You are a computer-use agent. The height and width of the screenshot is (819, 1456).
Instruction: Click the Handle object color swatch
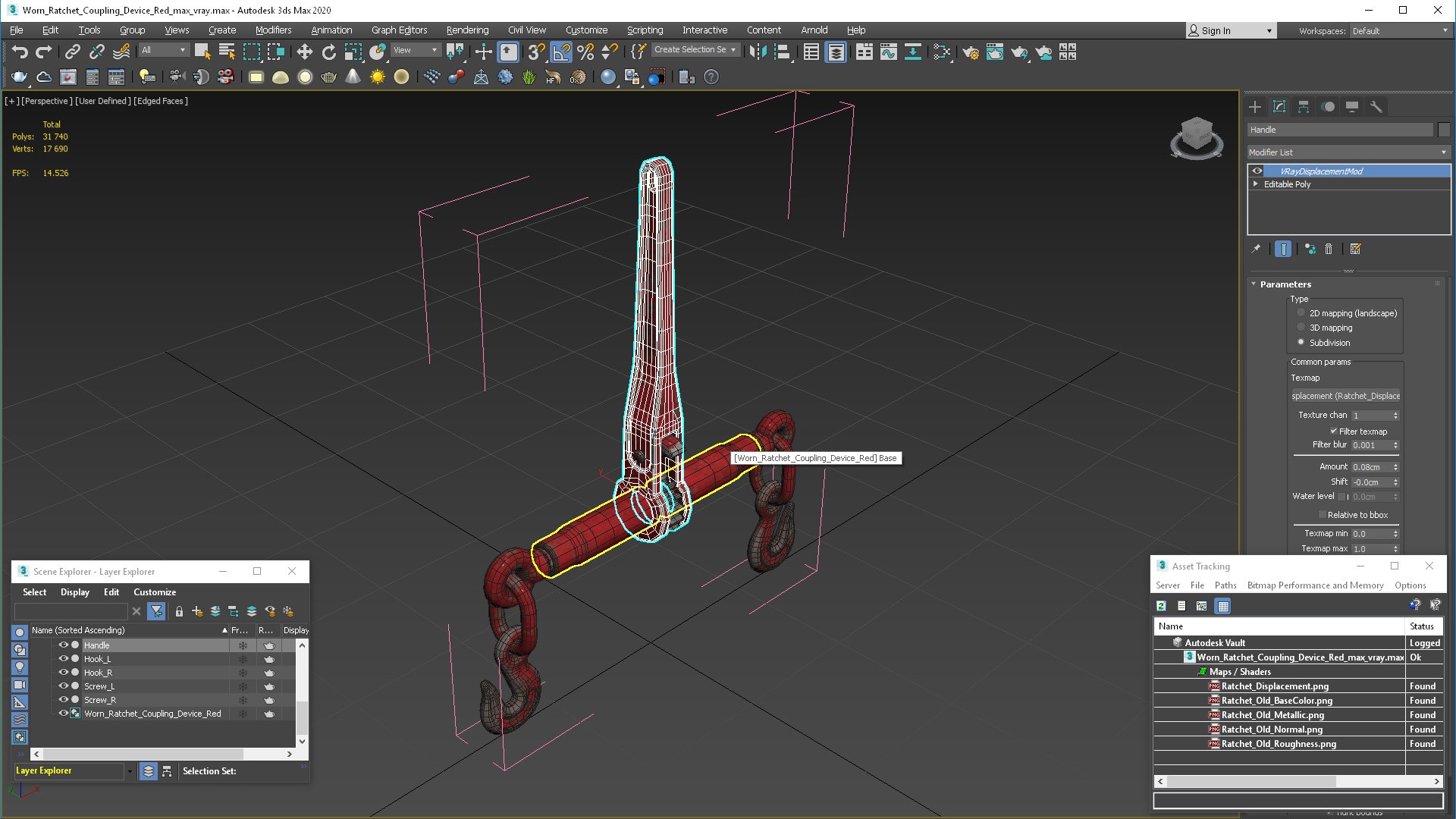tap(1444, 130)
